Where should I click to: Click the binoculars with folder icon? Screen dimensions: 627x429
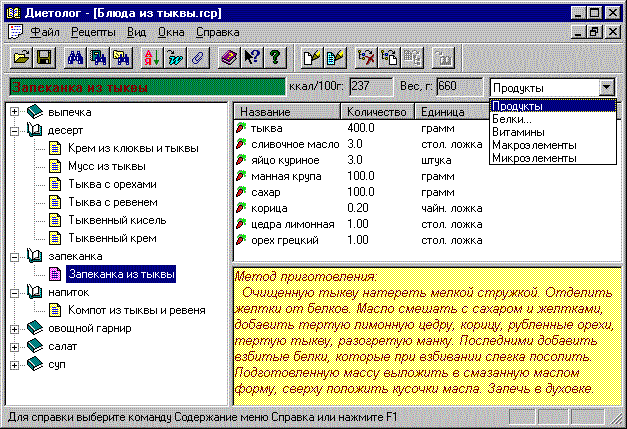click(x=121, y=58)
